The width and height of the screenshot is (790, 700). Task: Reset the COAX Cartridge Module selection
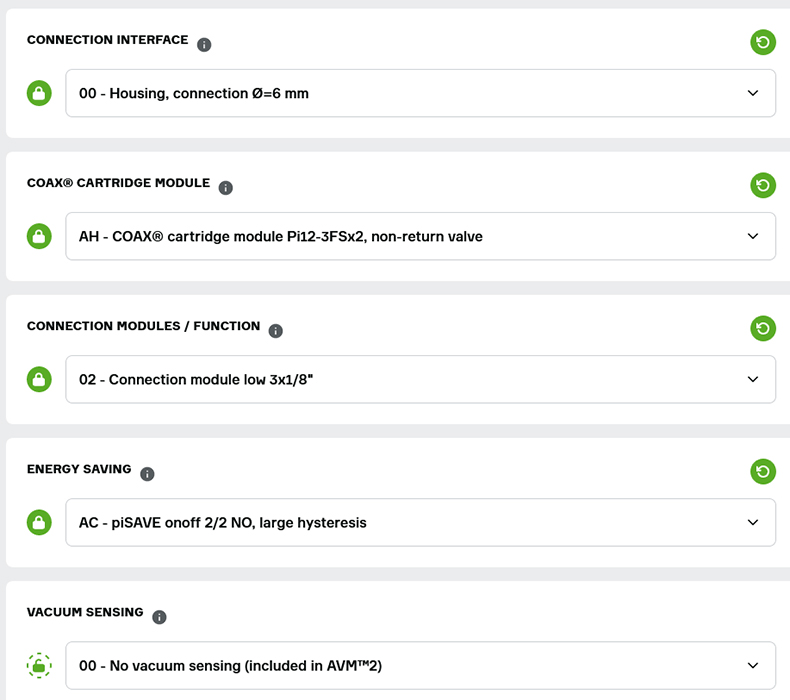pos(763,185)
